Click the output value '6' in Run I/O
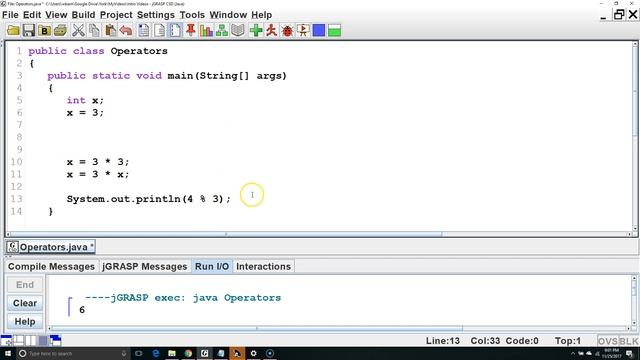The height and width of the screenshot is (360, 640). tap(82, 310)
